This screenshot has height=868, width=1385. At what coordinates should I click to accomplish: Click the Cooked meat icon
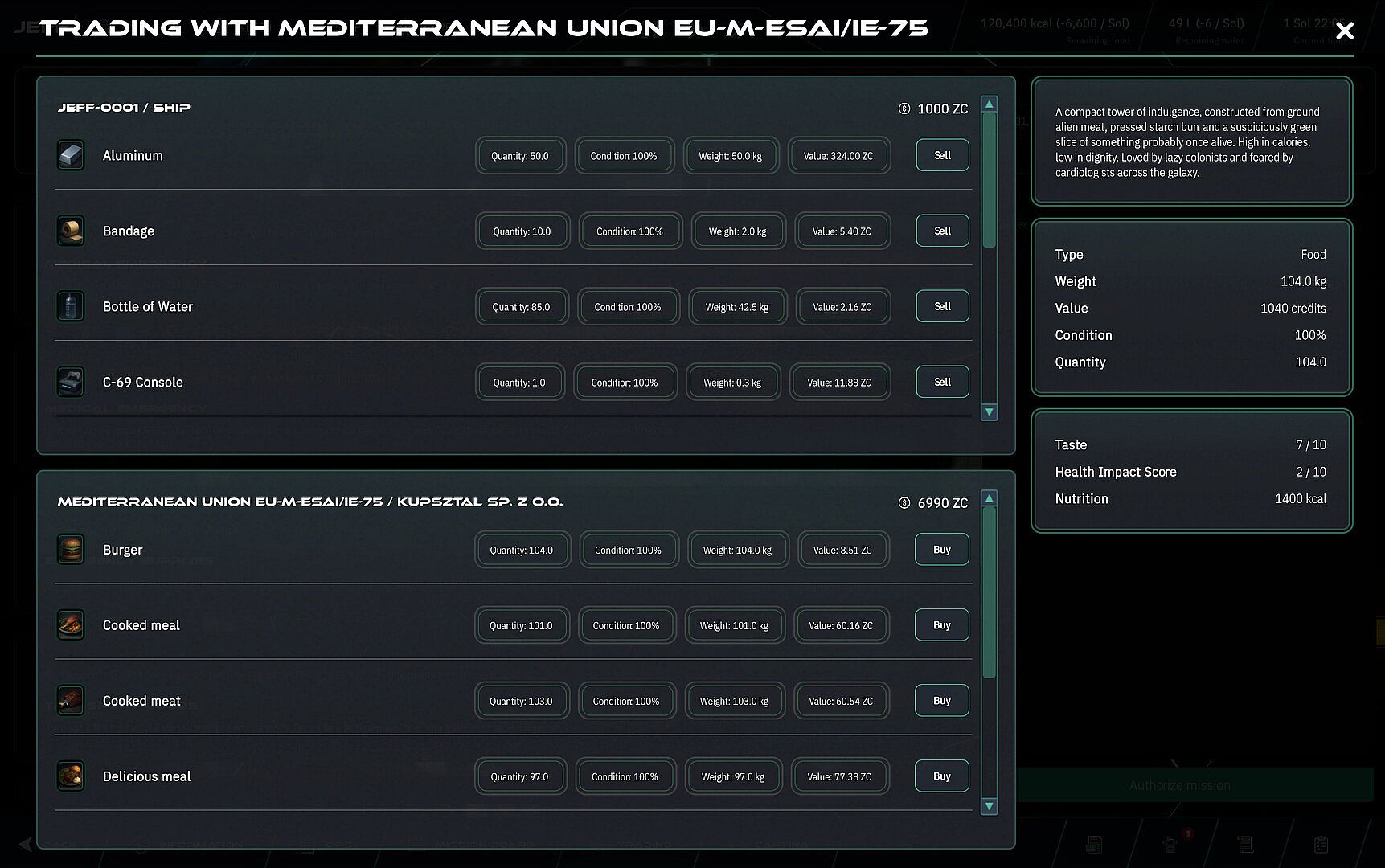[x=71, y=701]
